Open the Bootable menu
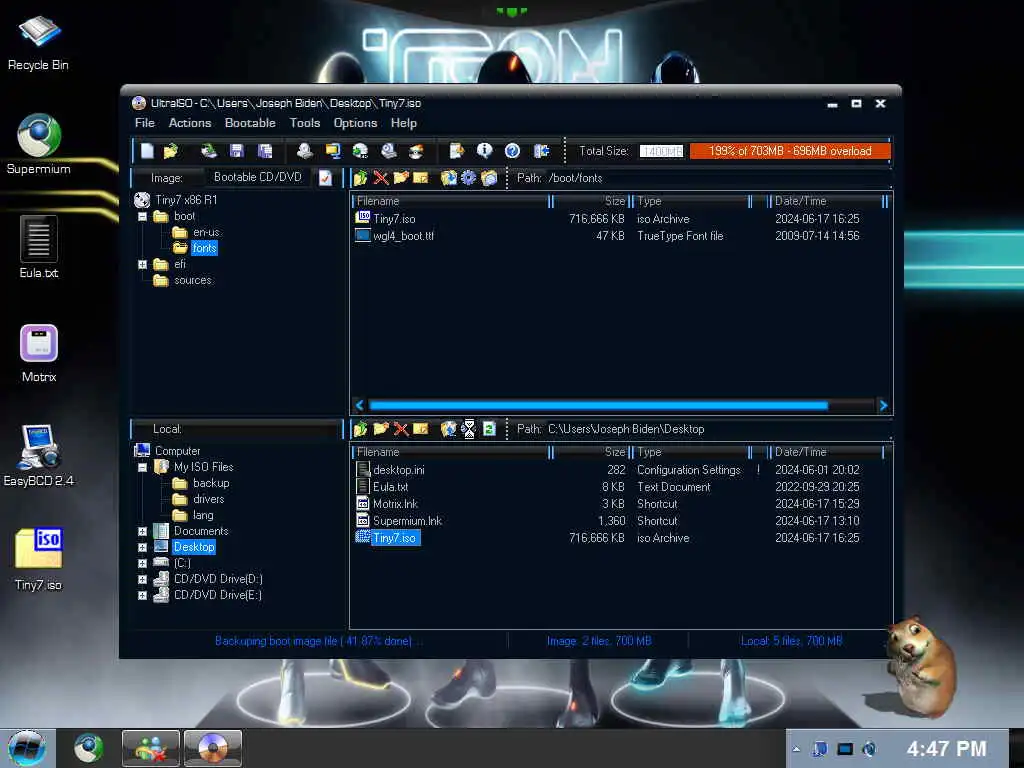This screenshot has width=1024, height=768. click(x=250, y=123)
